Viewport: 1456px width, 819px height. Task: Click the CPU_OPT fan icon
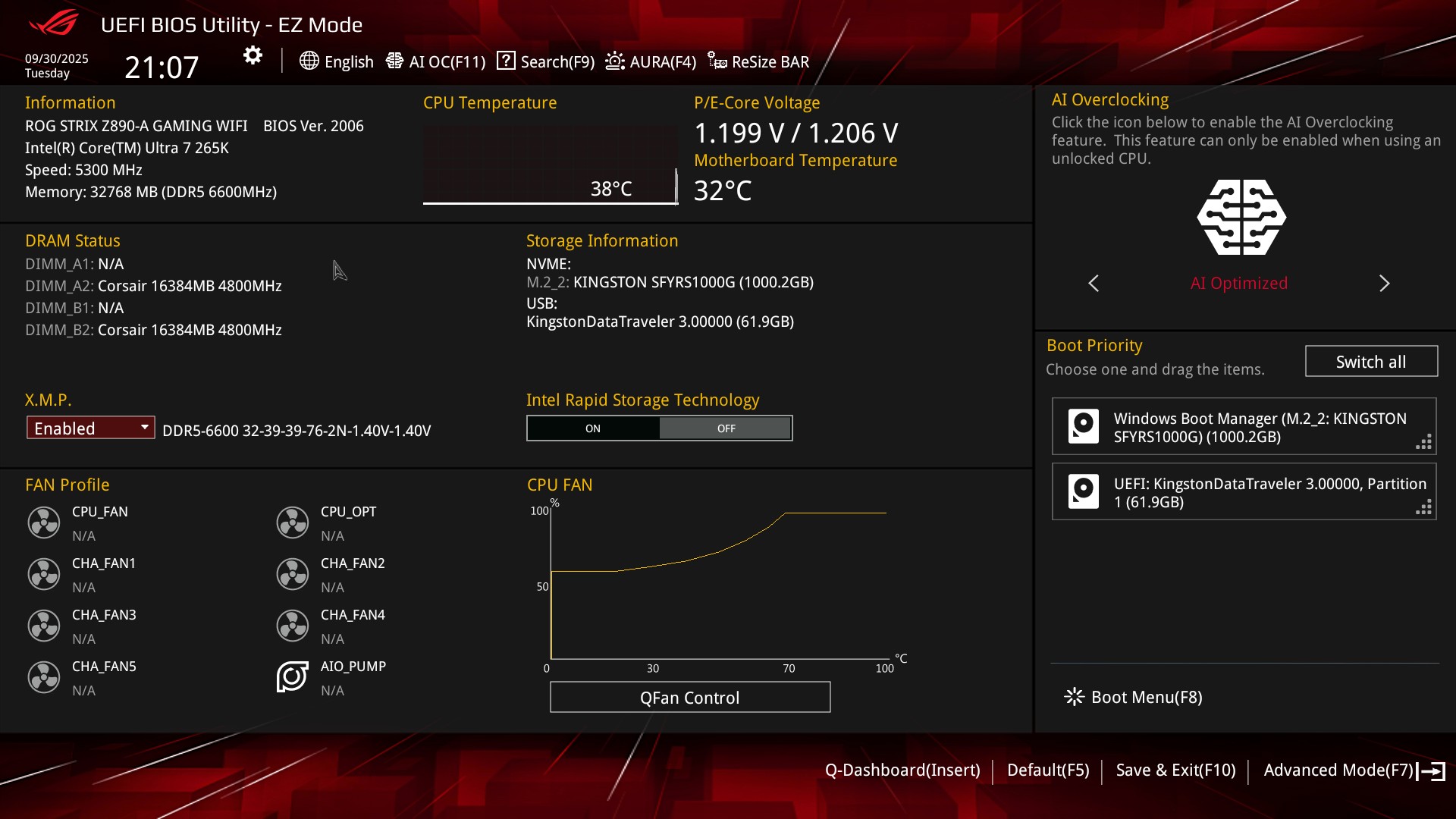coord(292,522)
